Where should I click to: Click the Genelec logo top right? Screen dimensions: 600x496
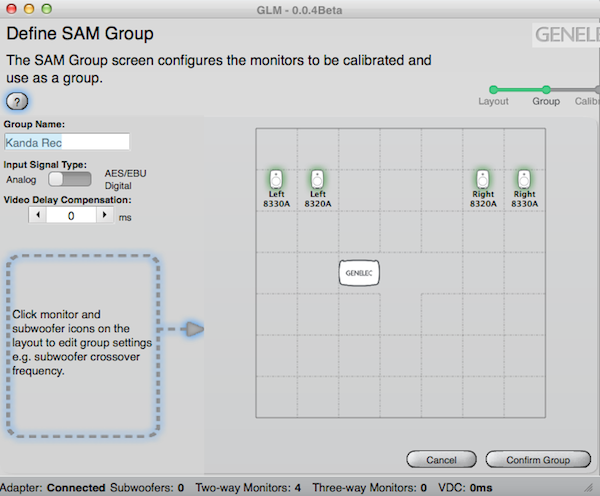coord(566,35)
